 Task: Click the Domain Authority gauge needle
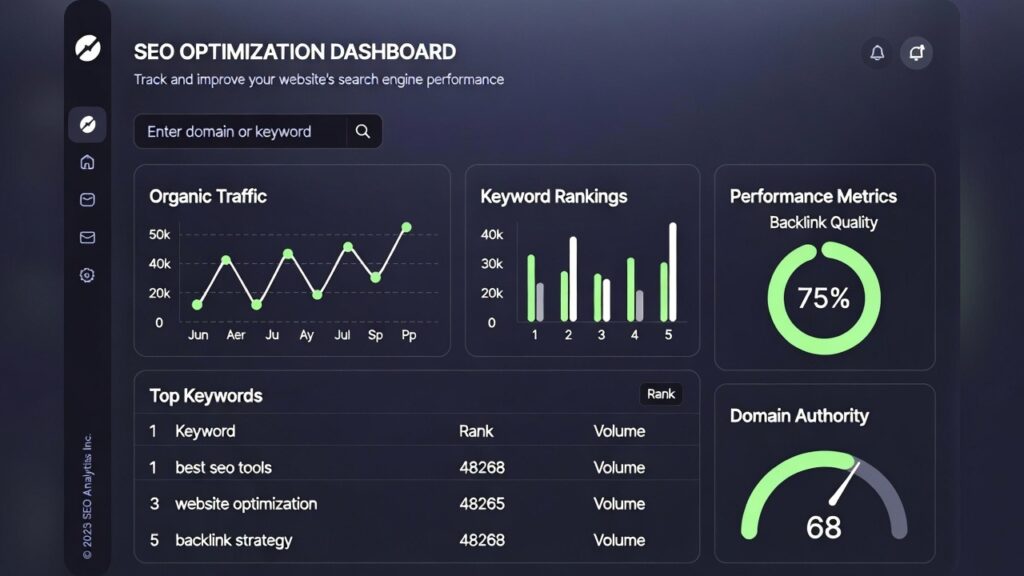[x=847, y=482]
